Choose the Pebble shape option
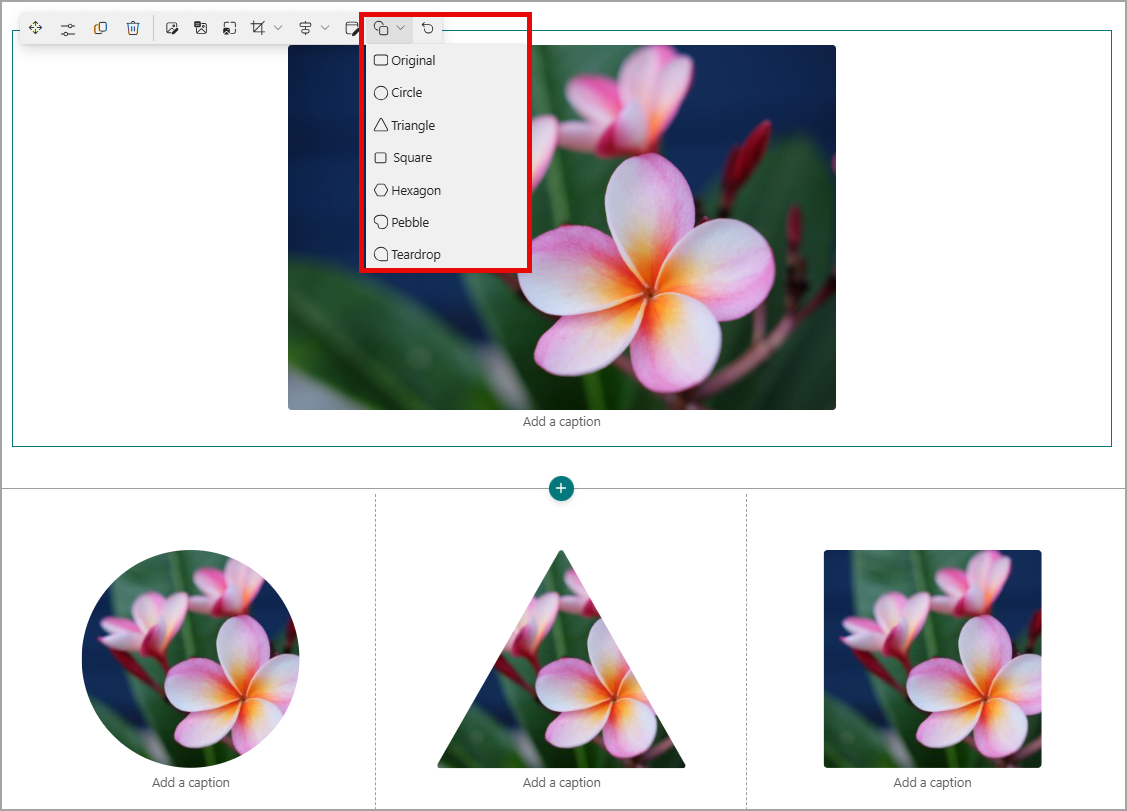The width and height of the screenshot is (1127, 811). click(x=409, y=222)
